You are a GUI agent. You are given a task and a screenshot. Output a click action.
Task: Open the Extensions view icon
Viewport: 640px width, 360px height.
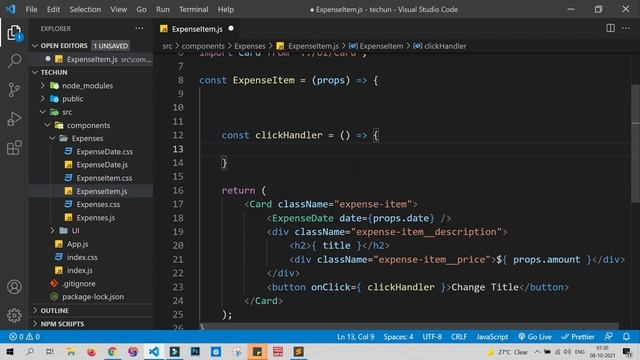[14, 148]
